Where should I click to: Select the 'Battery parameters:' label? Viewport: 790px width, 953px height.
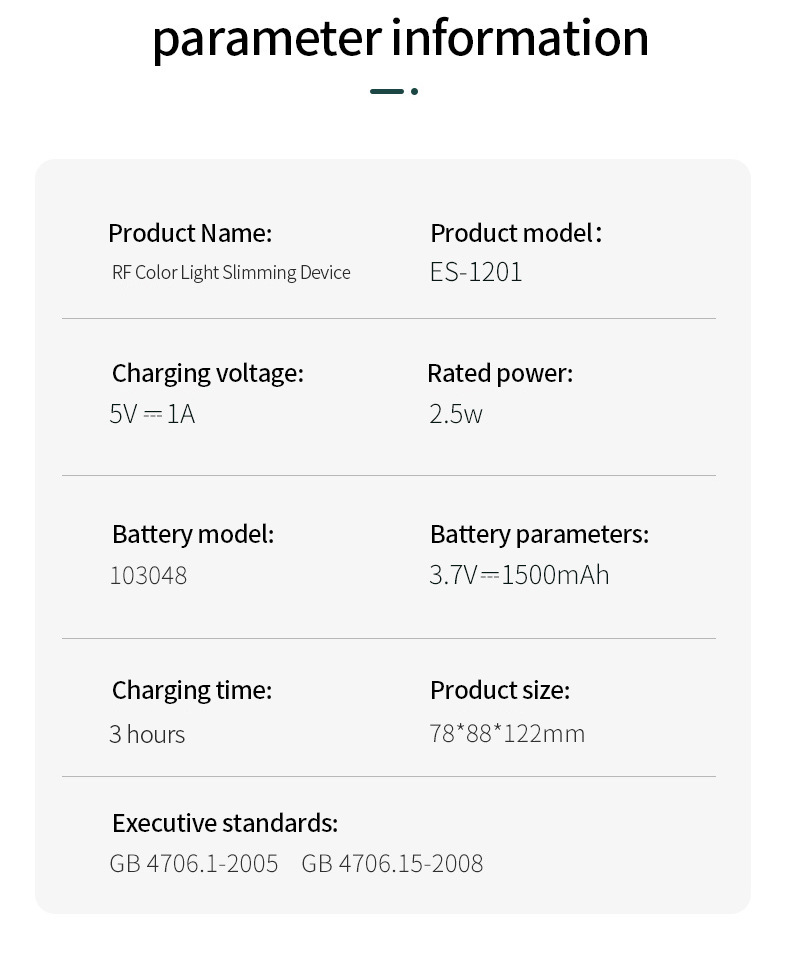pyautogui.click(x=539, y=534)
